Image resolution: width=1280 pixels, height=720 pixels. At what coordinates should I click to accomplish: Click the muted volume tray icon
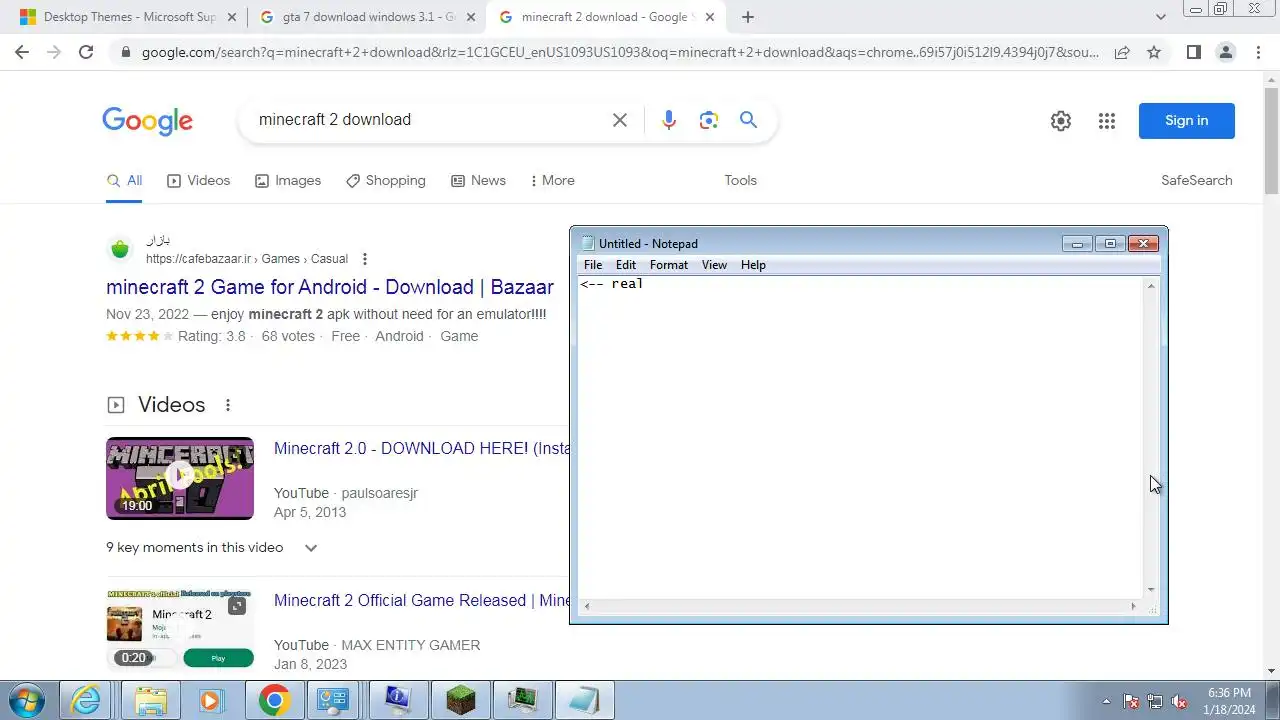tap(1179, 701)
